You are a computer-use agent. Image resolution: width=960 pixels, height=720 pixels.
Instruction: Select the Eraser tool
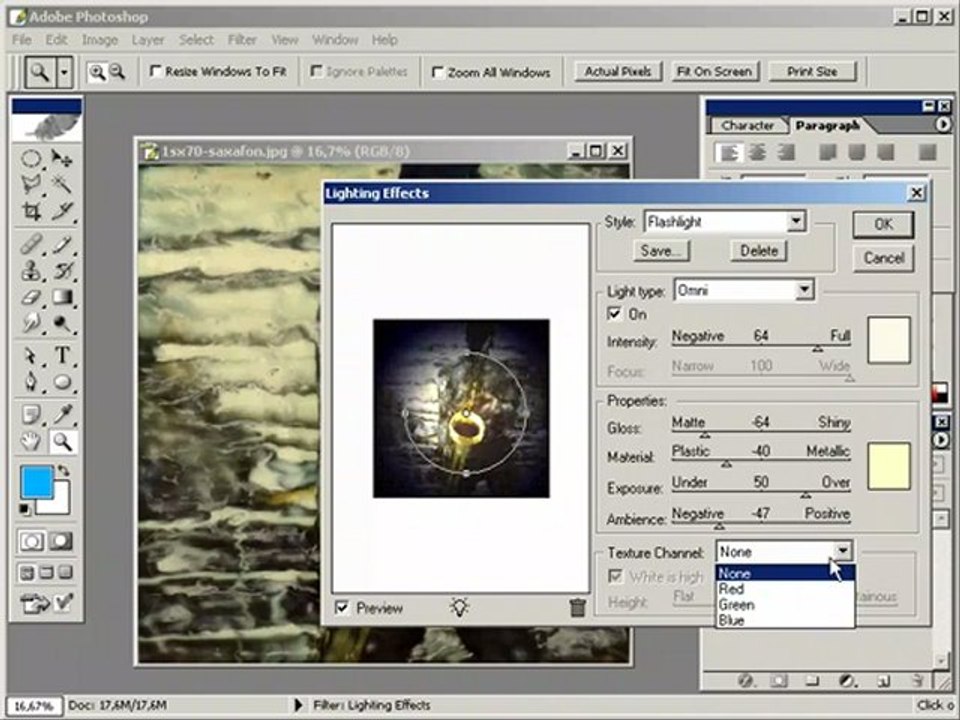point(31,297)
